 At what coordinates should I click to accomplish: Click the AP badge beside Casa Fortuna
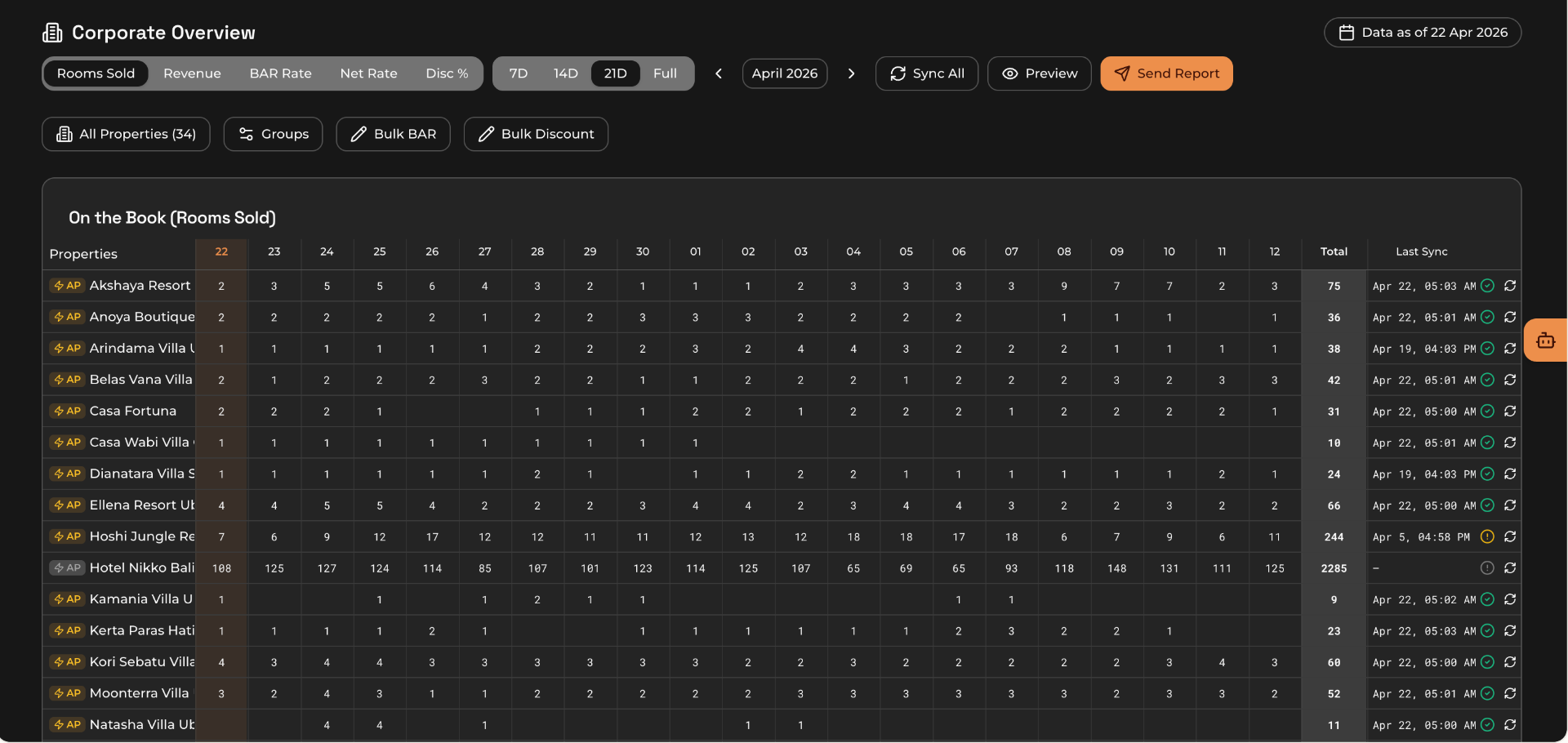68,411
